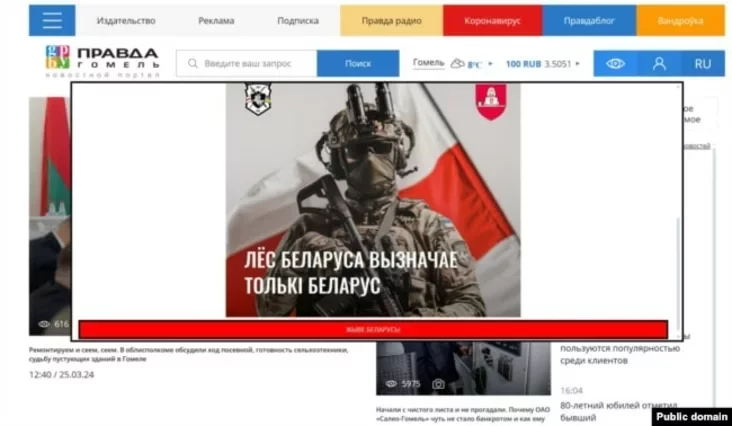Toggle accessibility eye view mode
The height and width of the screenshot is (426, 732).
[x=615, y=63]
